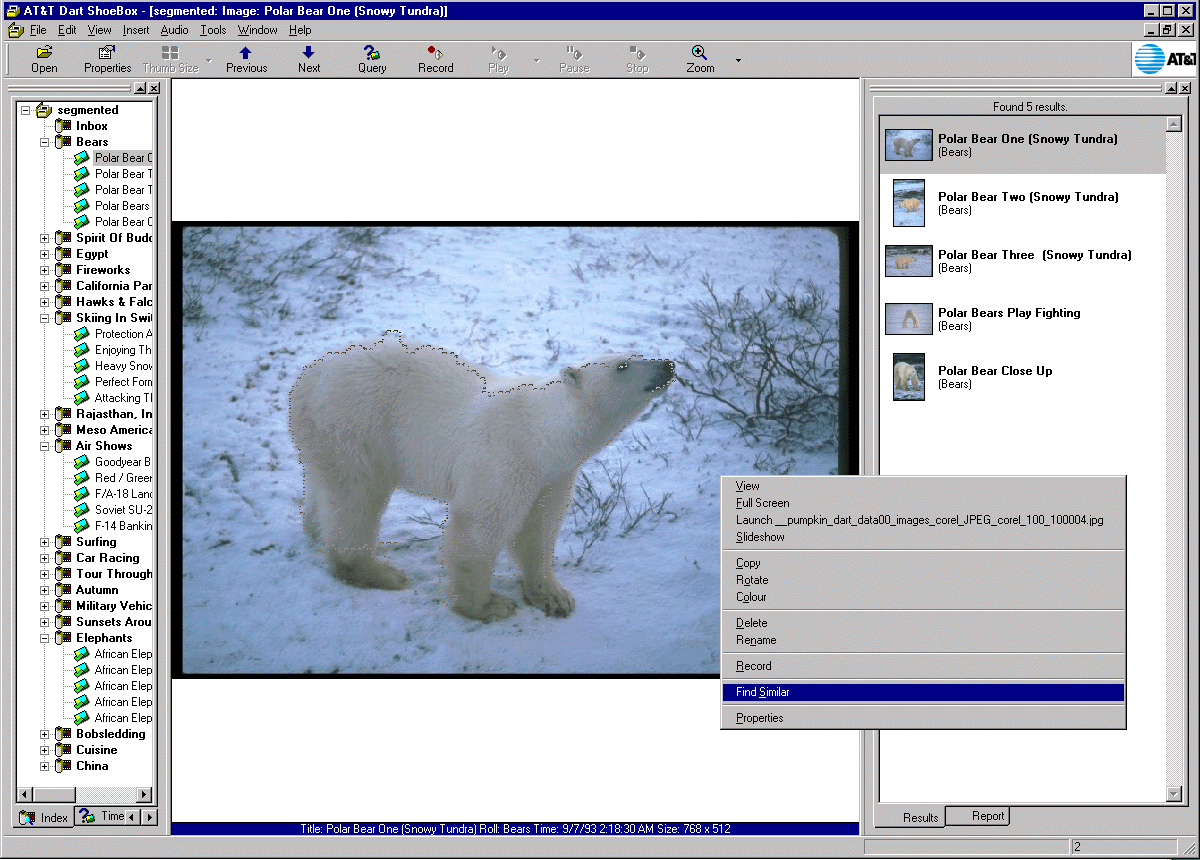Open image Properties from the toolbar

[x=107, y=53]
